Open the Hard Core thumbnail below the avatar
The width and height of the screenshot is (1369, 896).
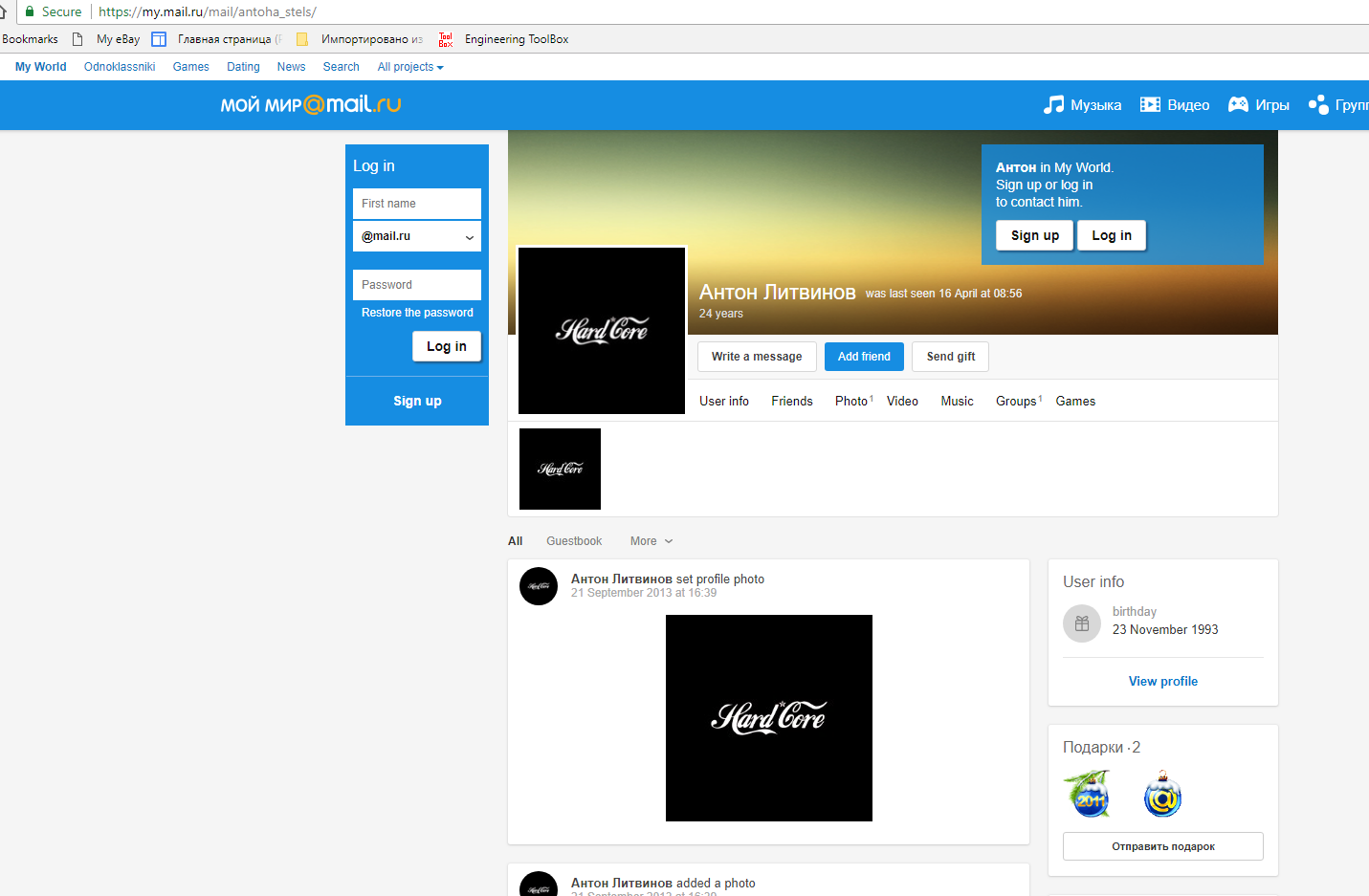pos(560,469)
